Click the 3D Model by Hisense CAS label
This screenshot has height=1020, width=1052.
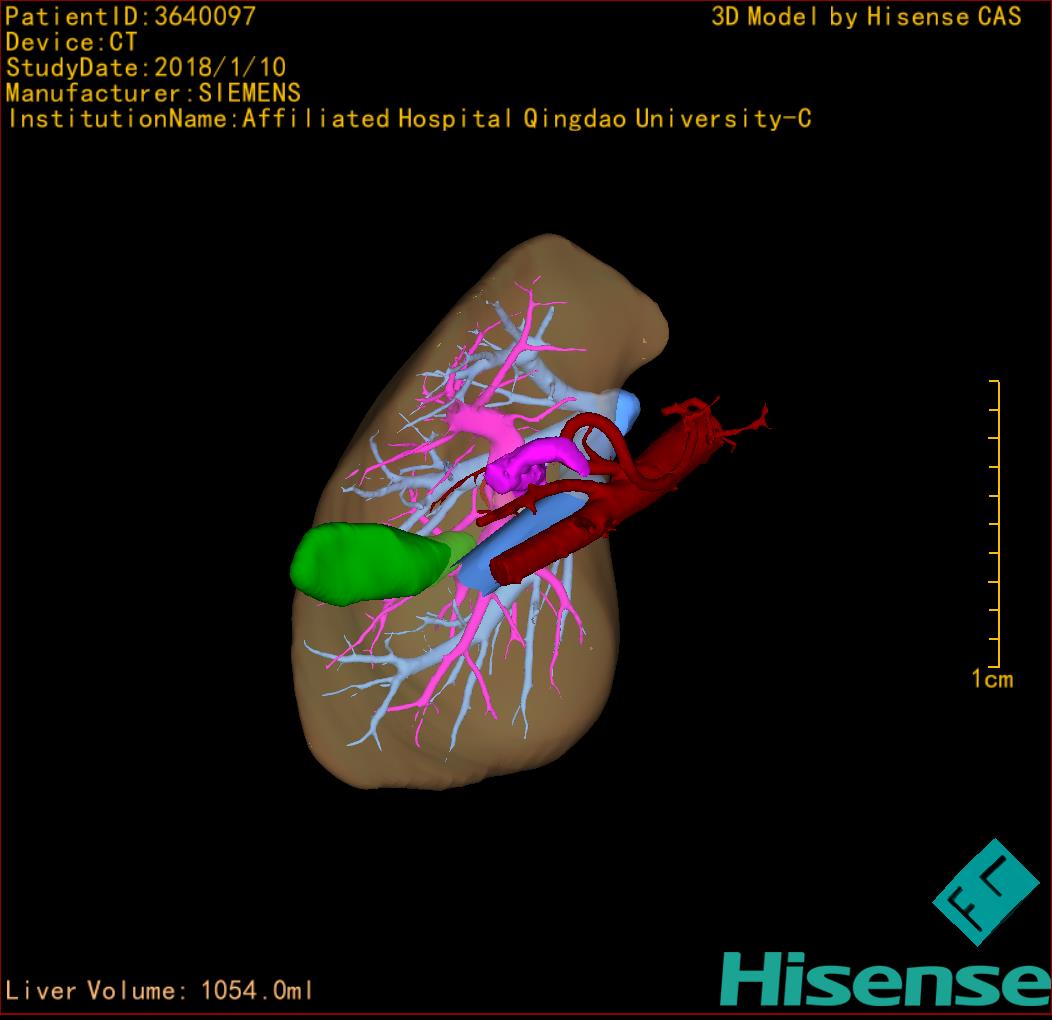[x=866, y=16]
